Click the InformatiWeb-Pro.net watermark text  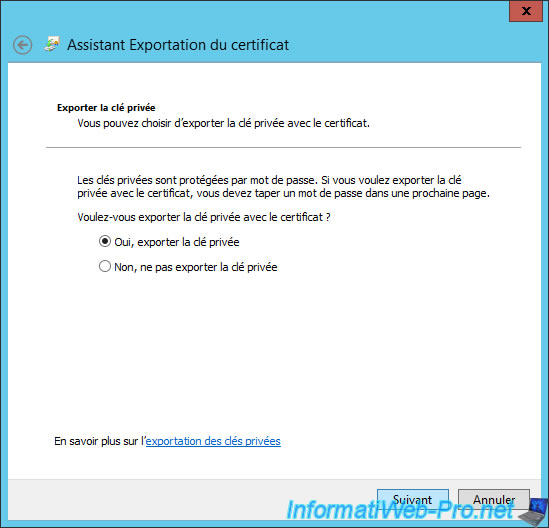[x=401, y=510]
